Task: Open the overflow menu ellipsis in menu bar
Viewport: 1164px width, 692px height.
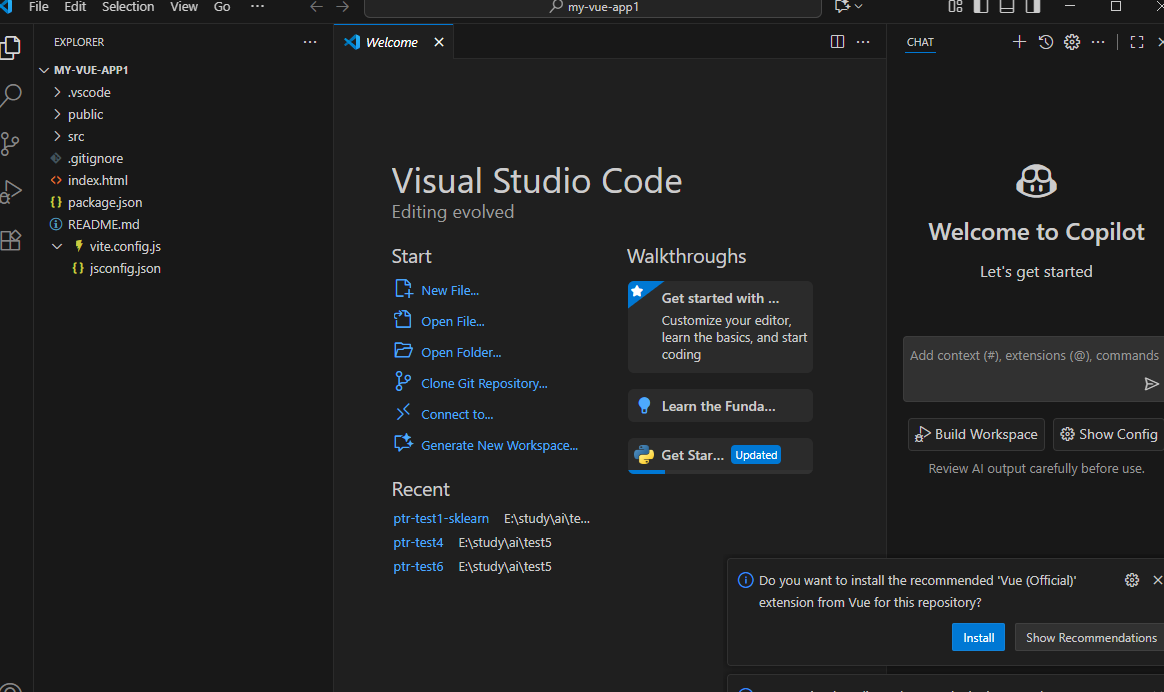Action: click(x=258, y=7)
